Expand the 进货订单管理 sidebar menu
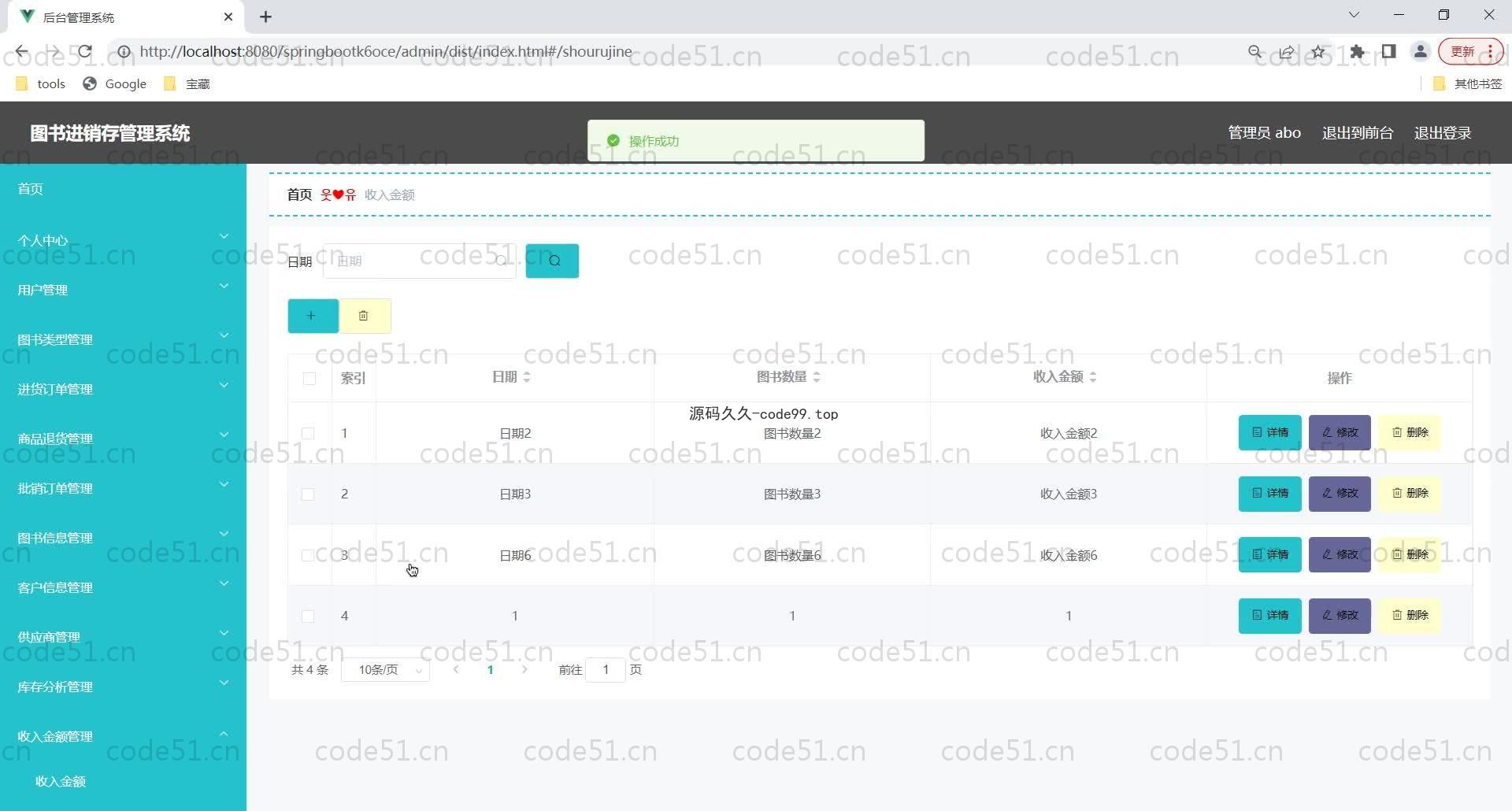 click(x=123, y=387)
